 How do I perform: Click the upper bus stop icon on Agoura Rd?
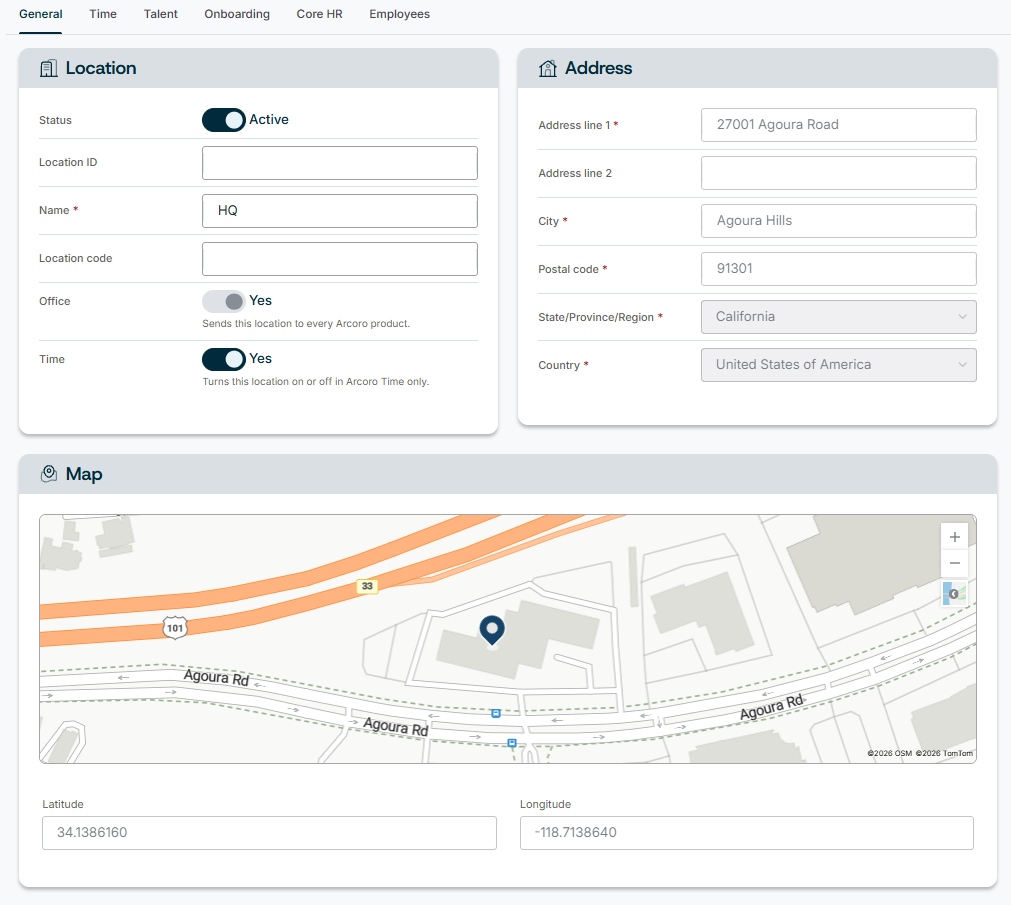[496, 713]
